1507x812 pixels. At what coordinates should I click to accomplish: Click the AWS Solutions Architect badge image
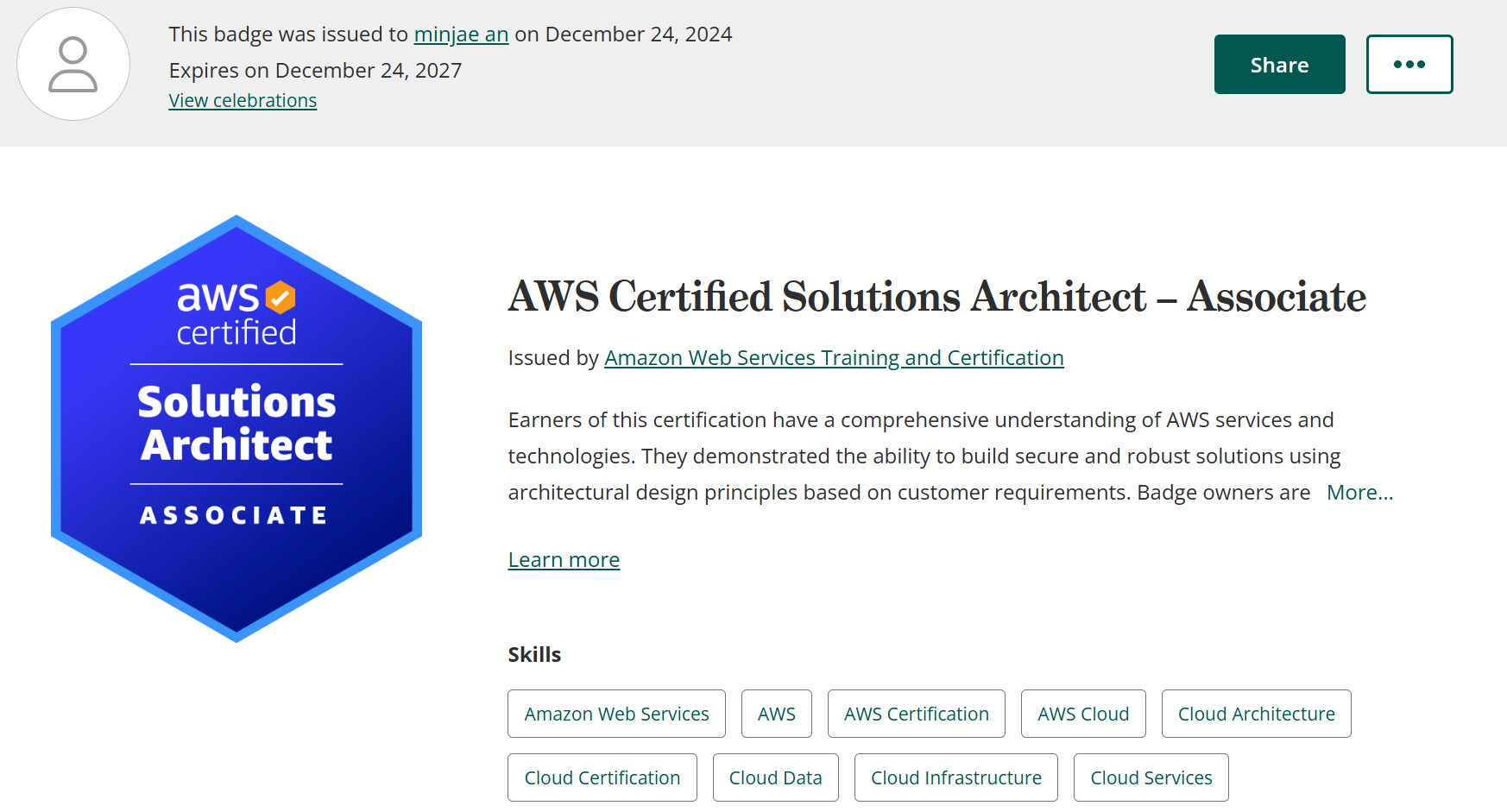click(236, 428)
